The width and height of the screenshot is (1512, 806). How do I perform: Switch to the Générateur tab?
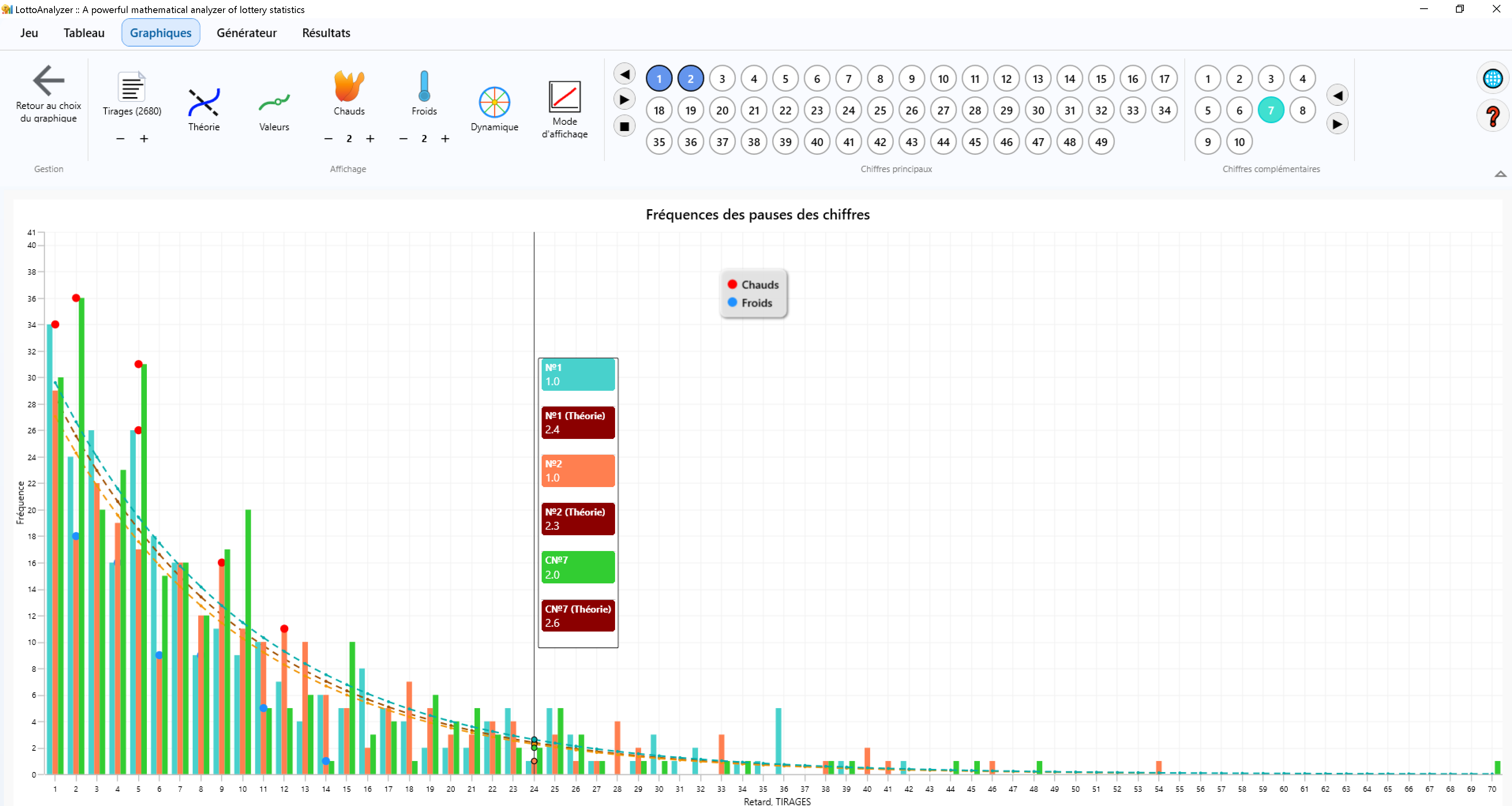[x=246, y=33]
